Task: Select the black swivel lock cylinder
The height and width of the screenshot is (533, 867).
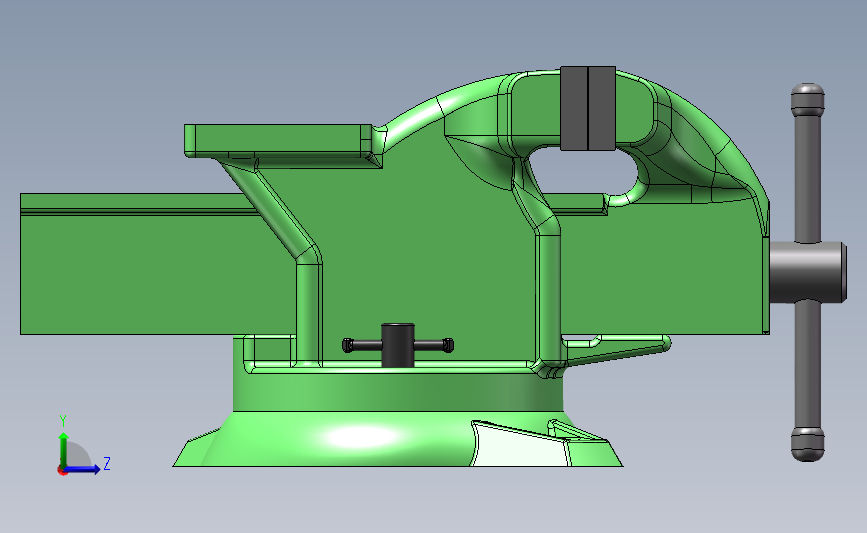Action: (x=398, y=346)
